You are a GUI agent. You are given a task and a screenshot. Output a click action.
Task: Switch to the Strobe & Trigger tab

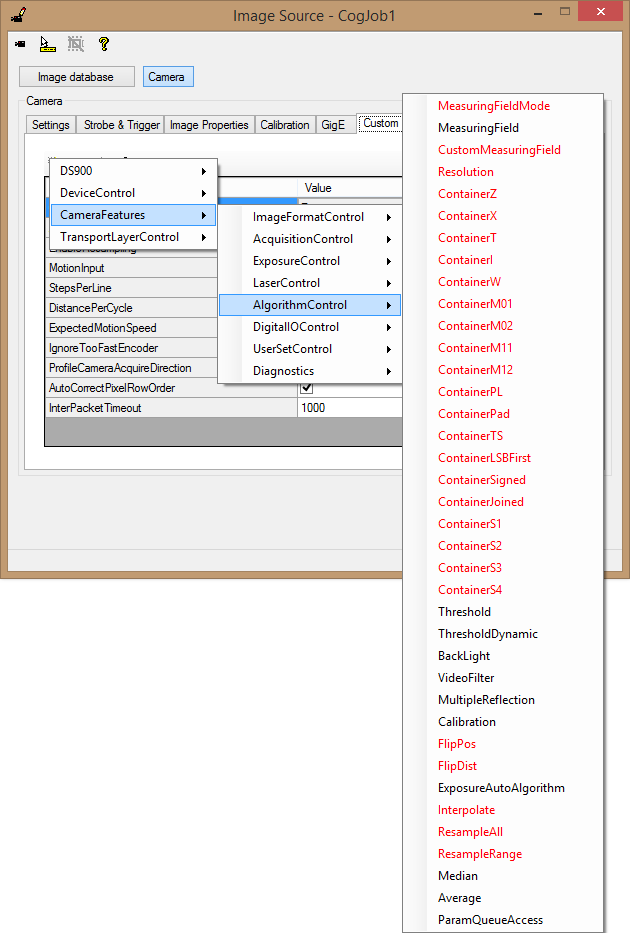coord(121,125)
